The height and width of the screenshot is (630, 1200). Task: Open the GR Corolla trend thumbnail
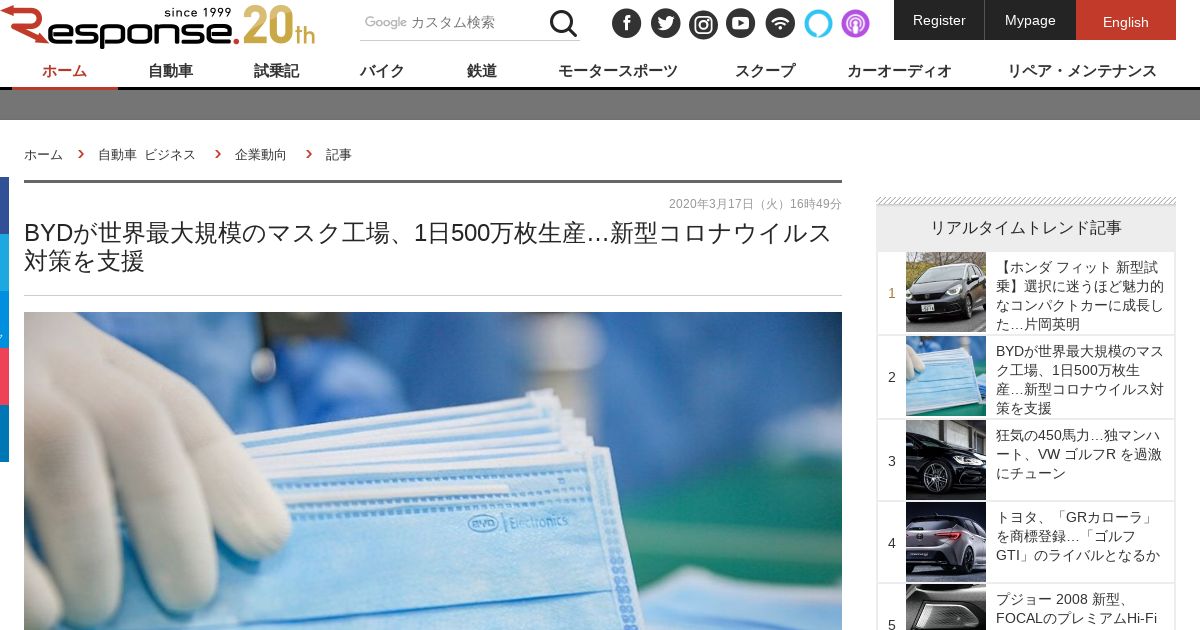946,542
